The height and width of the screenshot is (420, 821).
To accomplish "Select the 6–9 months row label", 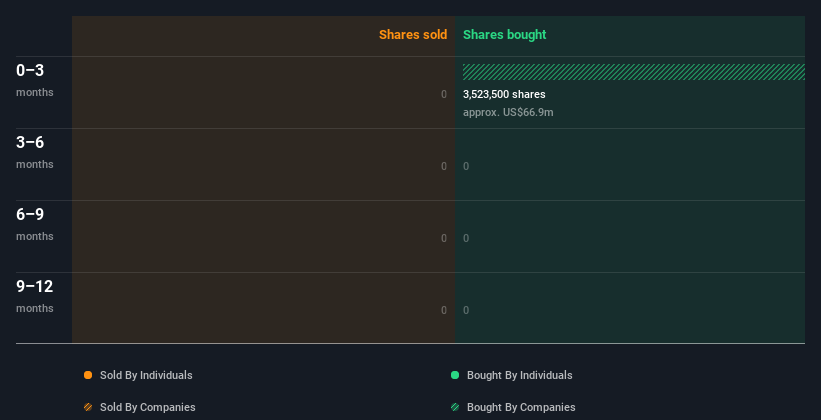I will pos(35,224).
